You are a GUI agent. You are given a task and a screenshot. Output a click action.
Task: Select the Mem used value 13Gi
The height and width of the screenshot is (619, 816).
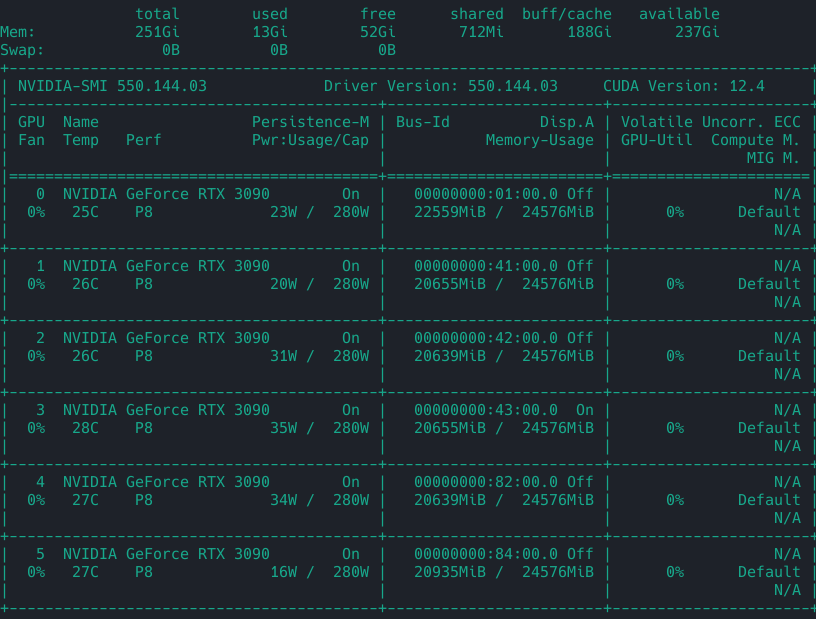click(x=270, y=32)
